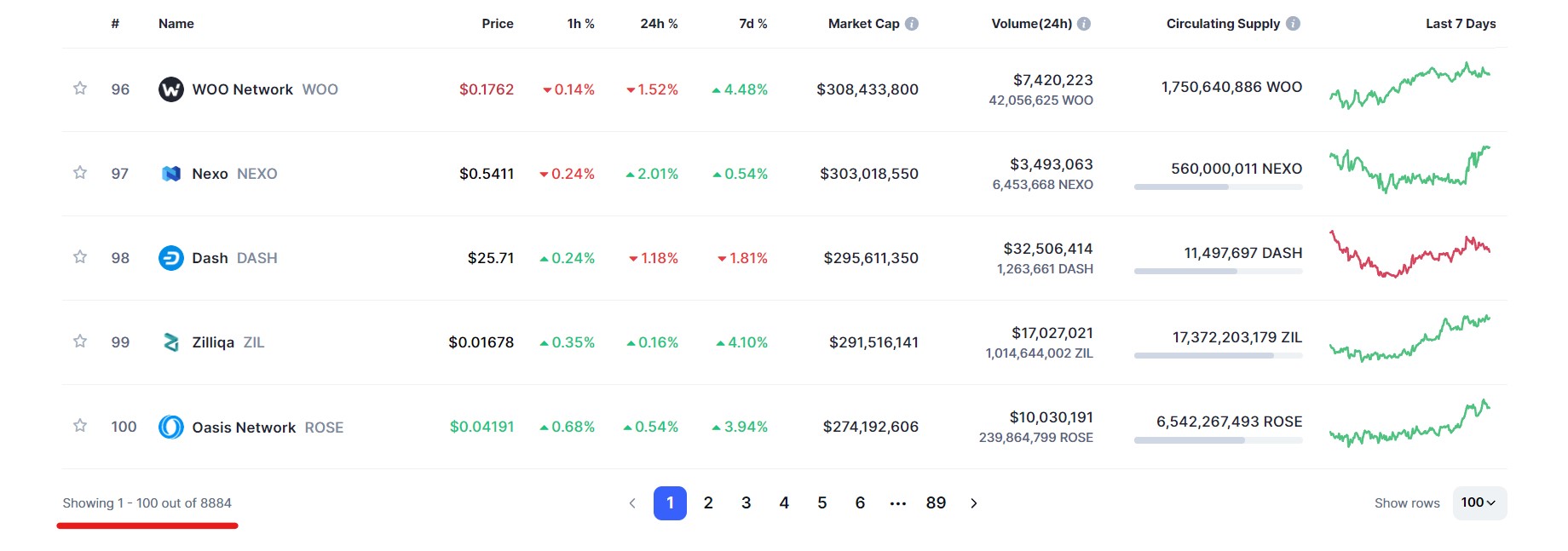This screenshot has width=1568, height=551.
Task: Open WOO Network coin page
Action: point(264,89)
